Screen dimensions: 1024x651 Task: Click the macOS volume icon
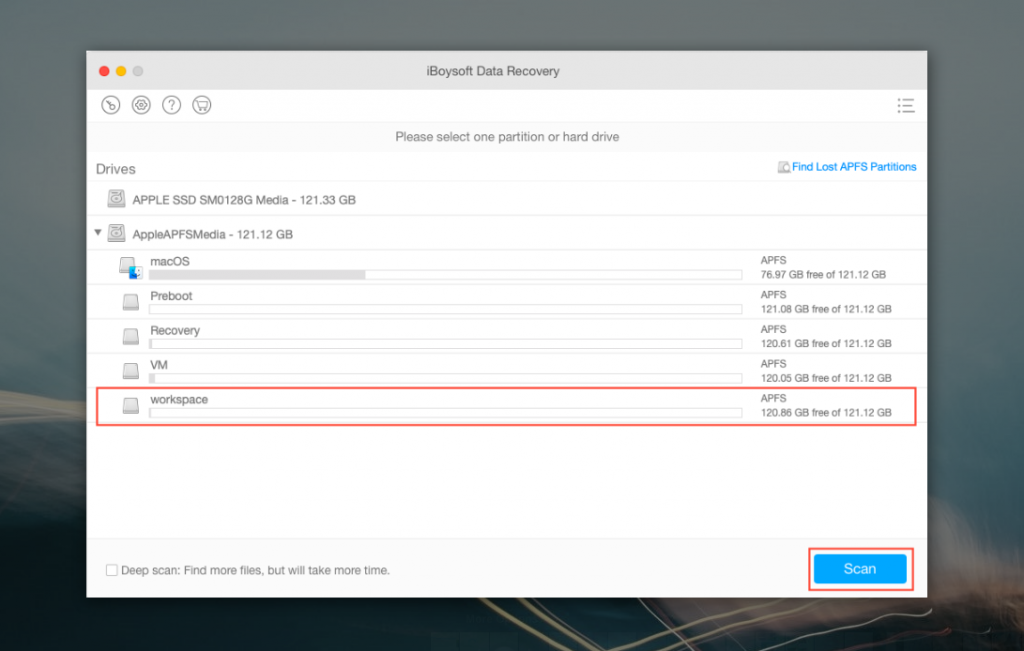coord(131,268)
